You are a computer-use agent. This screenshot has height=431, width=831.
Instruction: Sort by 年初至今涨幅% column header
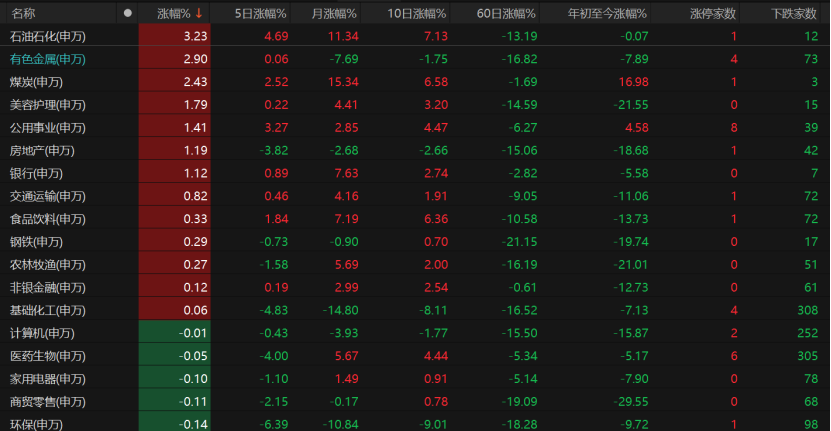pyautogui.click(x=607, y=14)
